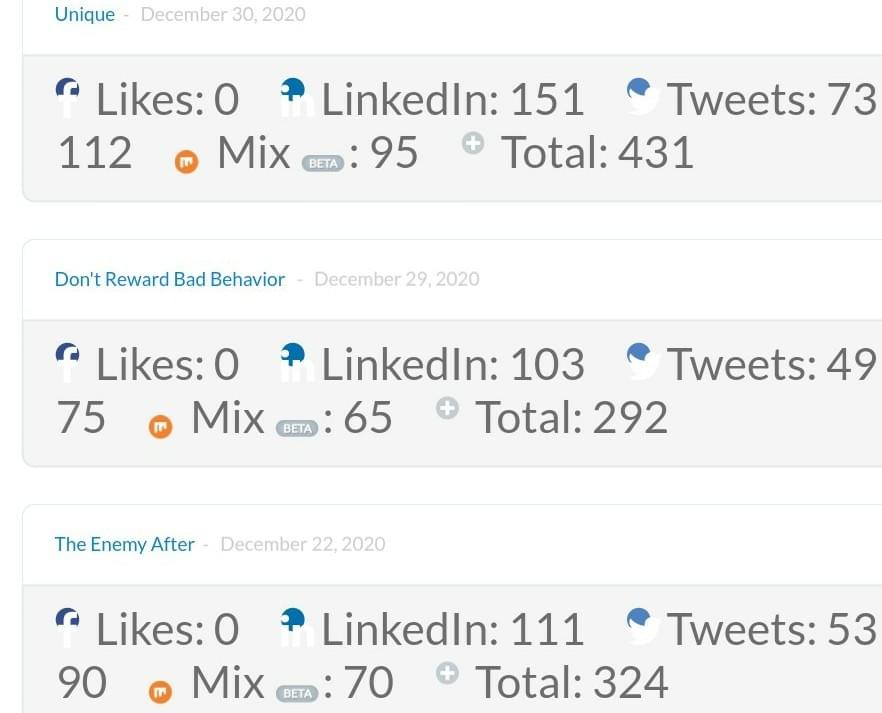
Task: Open "The Enemy After" post link
Action: click(124, 544)
